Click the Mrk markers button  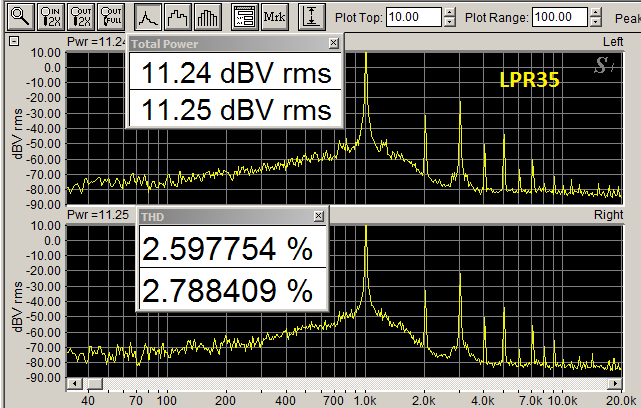(x=274, y=17)
